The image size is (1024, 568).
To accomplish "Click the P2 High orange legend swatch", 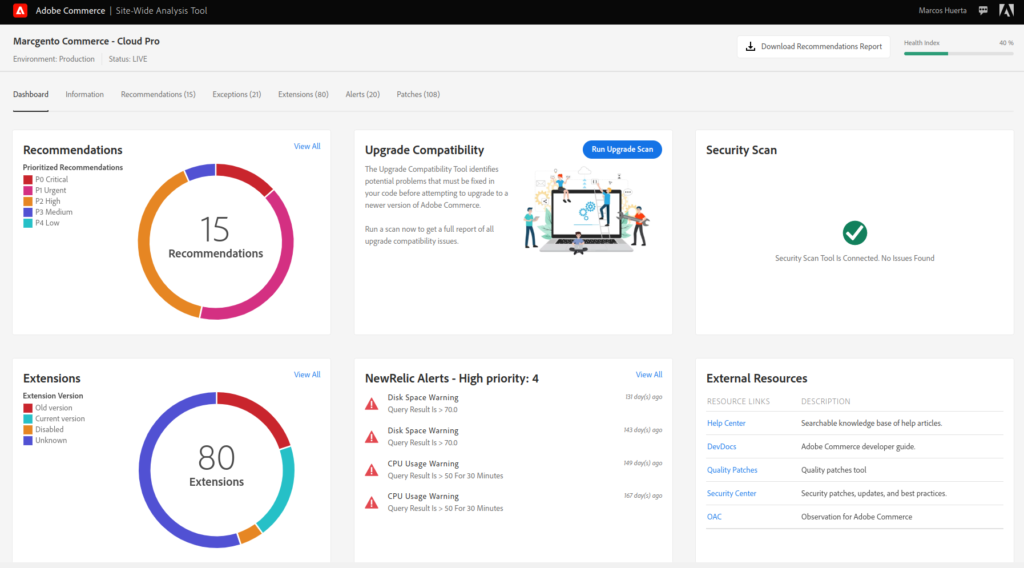I will pyautogui.click(x=28, y=202).
